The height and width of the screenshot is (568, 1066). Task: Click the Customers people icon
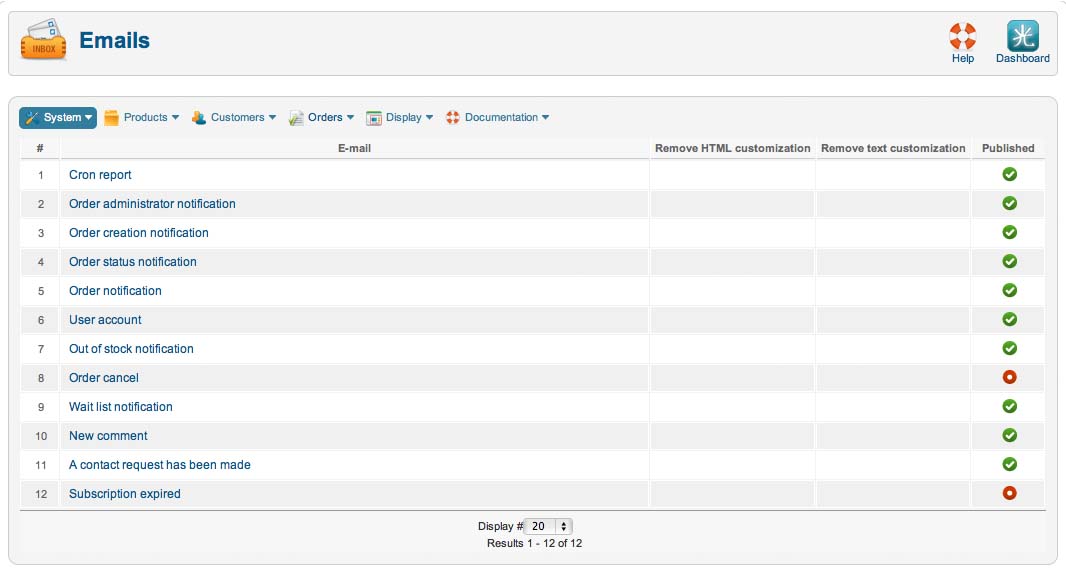[x=199, y=118]
